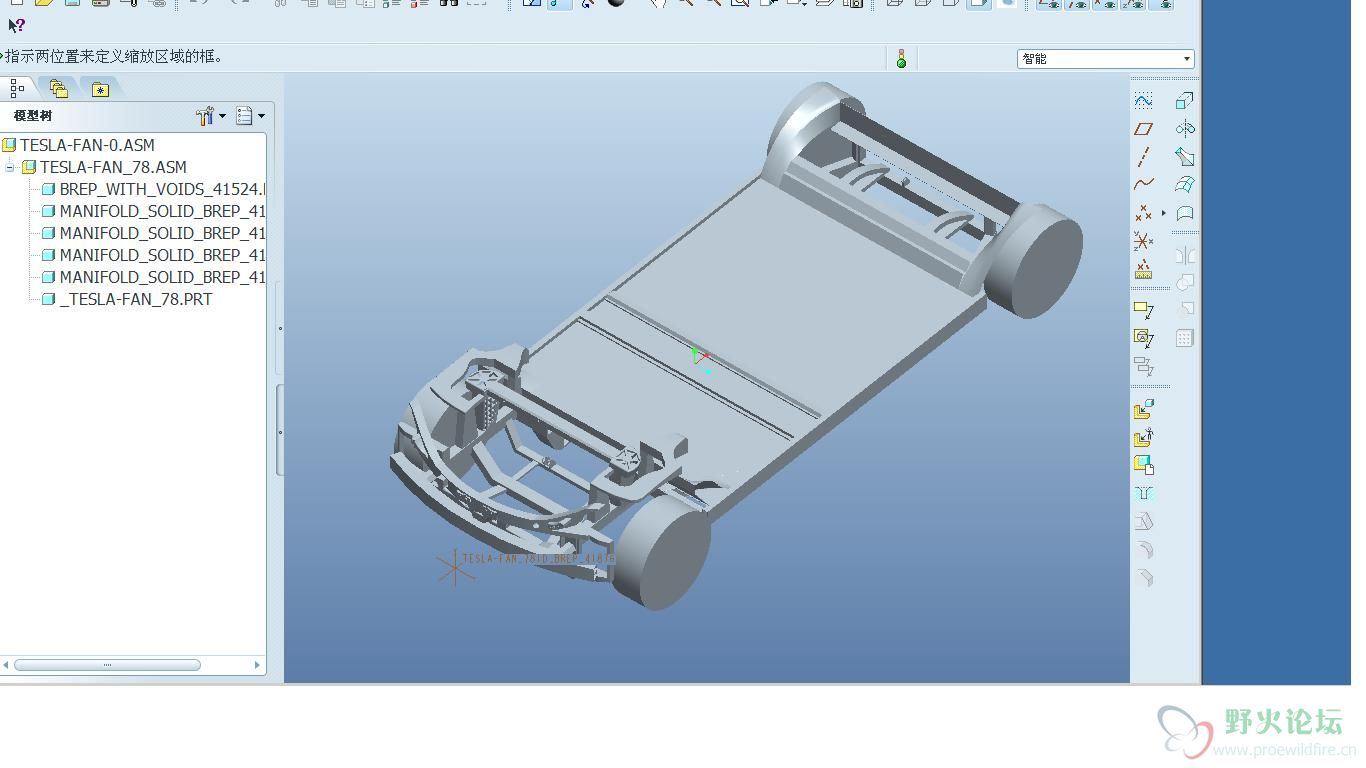Select the Extrude tool
Screen dimensions: 1366x768
tap(1185, 101)
